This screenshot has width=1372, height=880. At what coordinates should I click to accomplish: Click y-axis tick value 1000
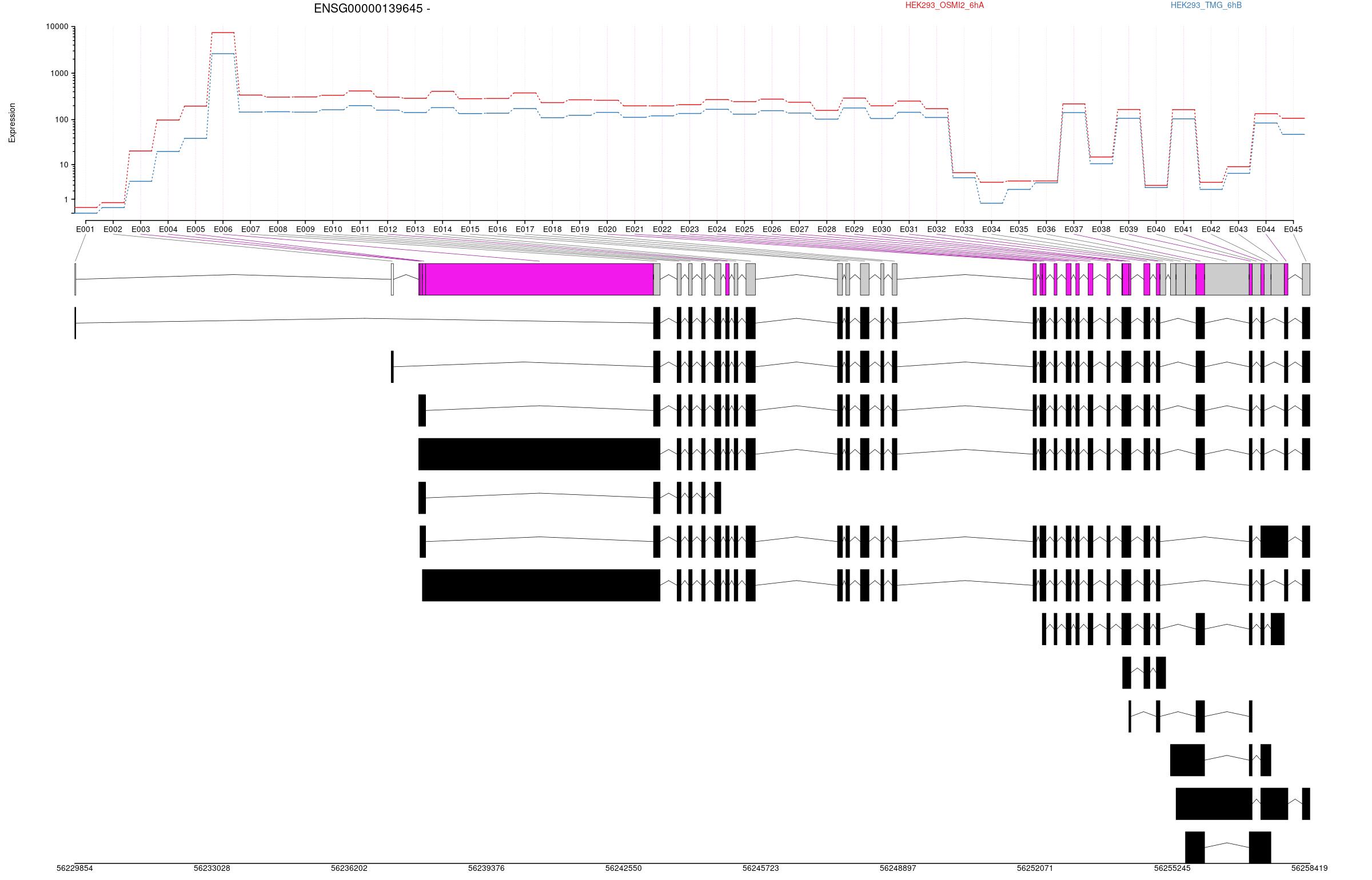(59, 74)
